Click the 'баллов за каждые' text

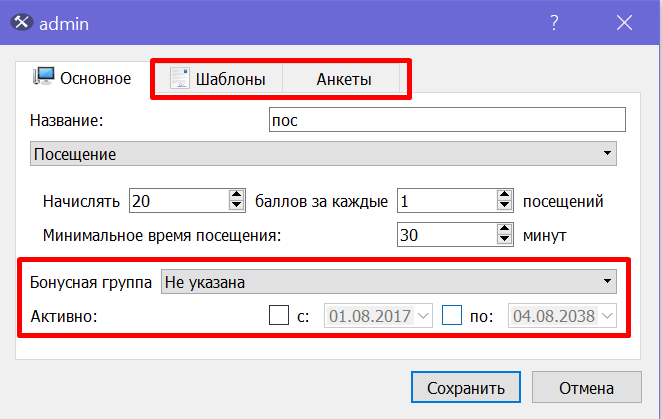tap(321, 201)
